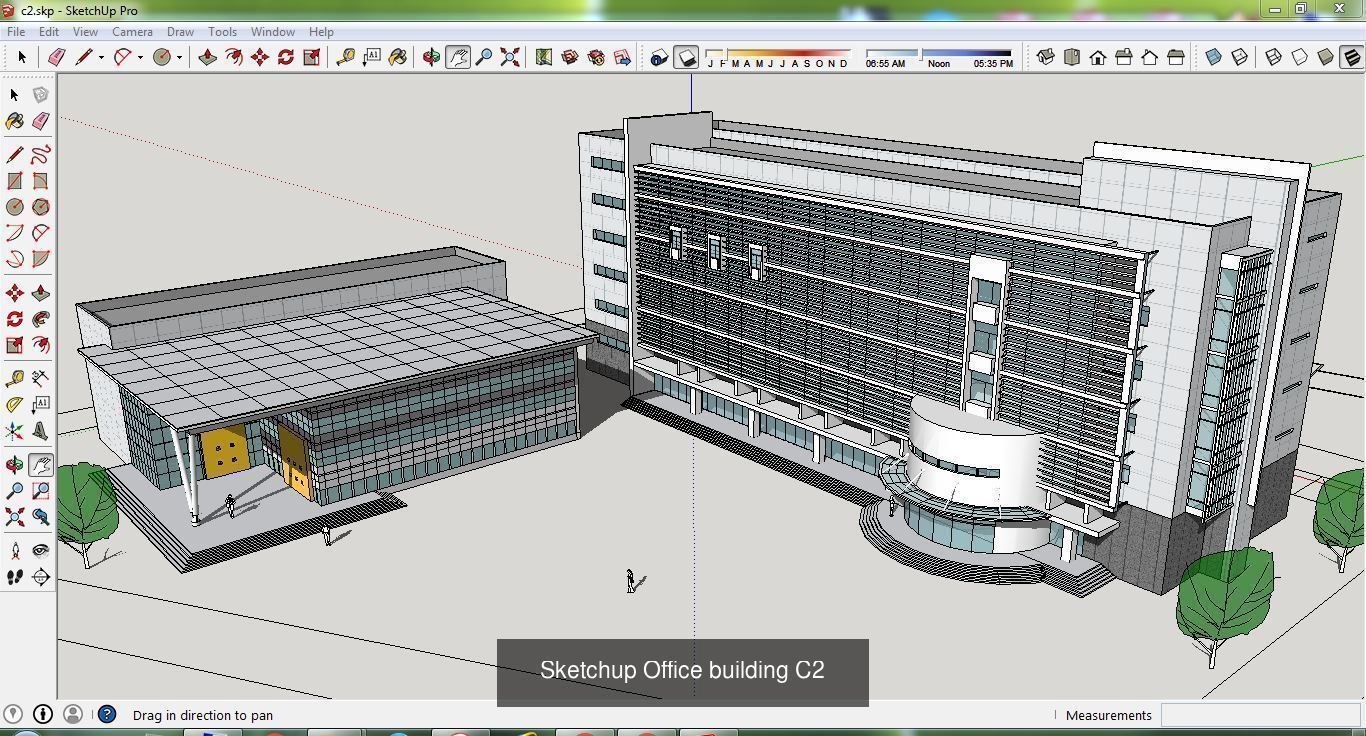The image size is (1366, 736).
Task: Click the Send to LayOut icon
Action: [x=622, y=57]
